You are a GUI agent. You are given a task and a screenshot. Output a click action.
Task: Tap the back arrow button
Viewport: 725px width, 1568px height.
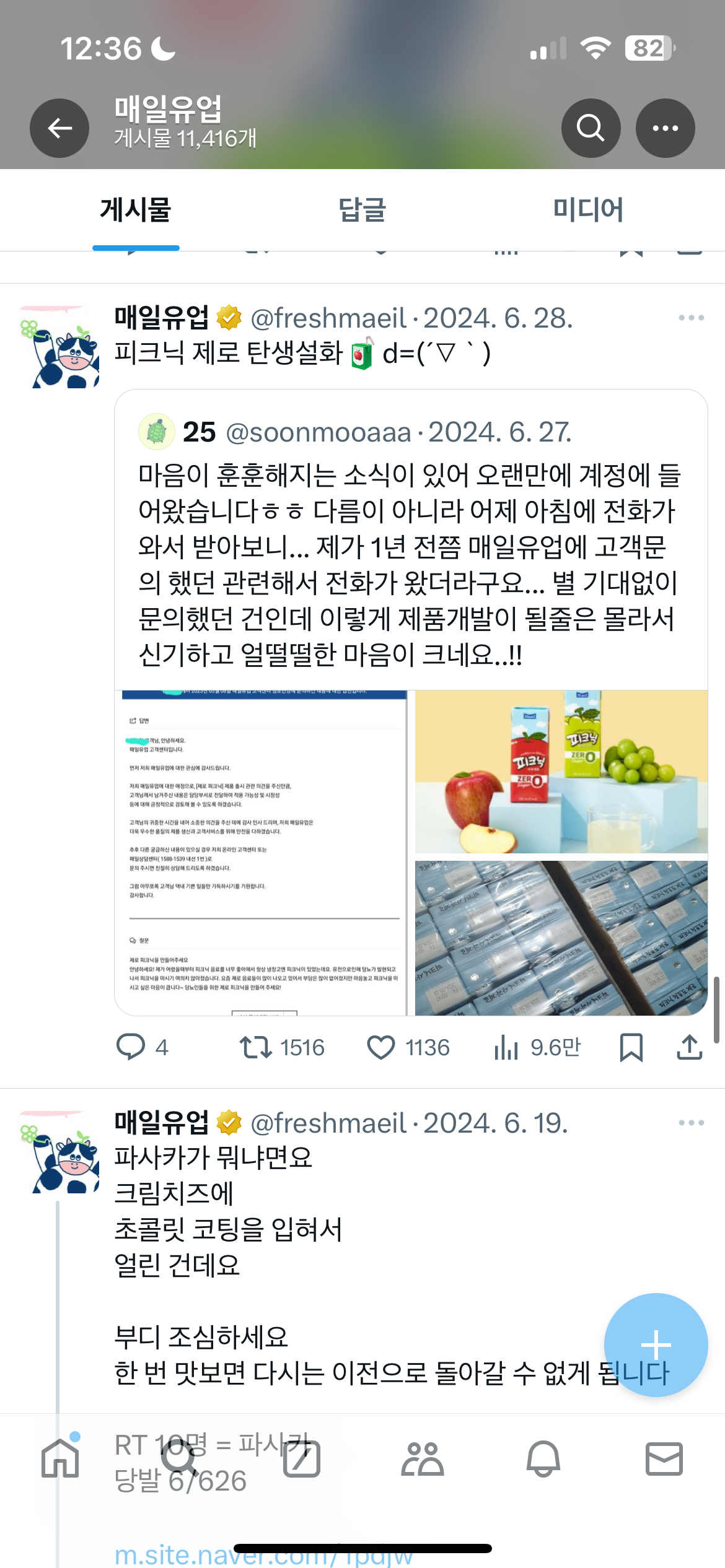pos(59,128)
